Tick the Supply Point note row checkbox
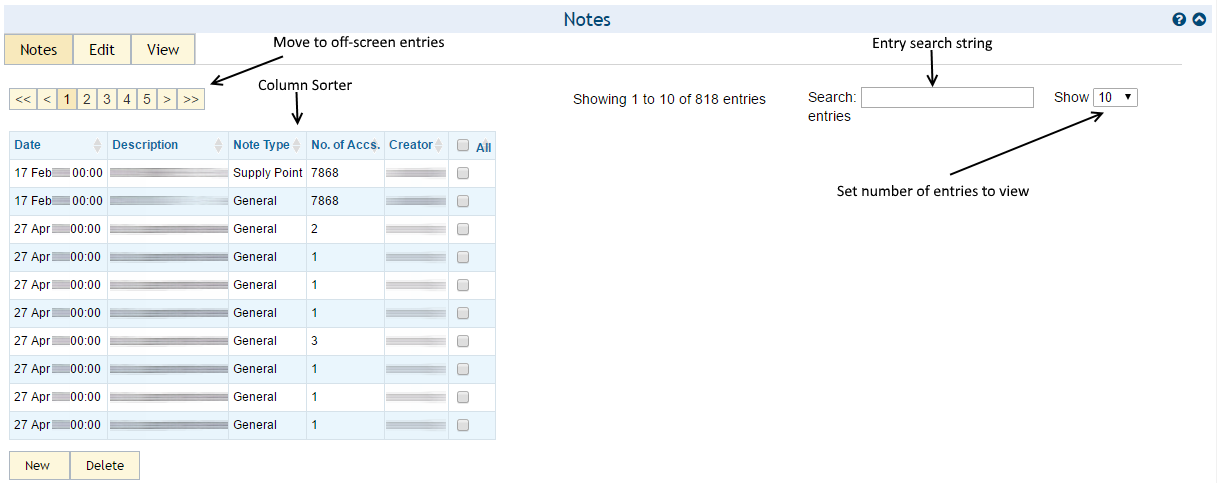Screen dimensions: 1217x483 [463, 173]
